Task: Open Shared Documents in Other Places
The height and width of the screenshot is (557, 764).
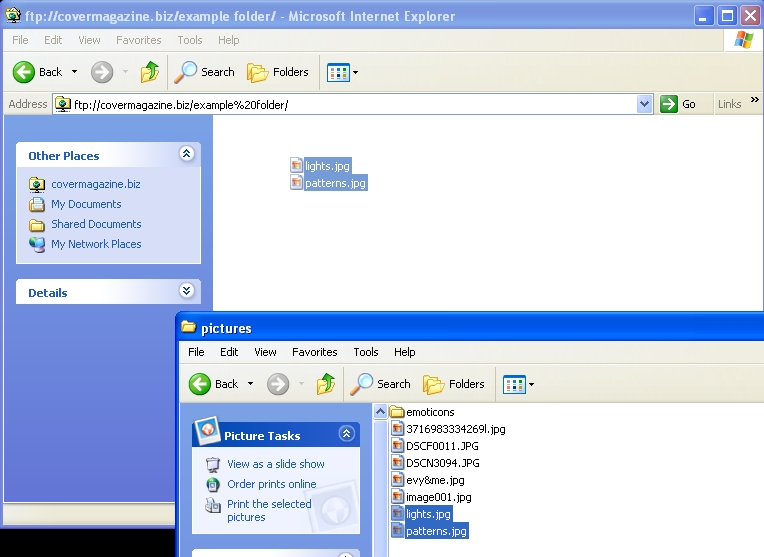Action: pos(96,224)
